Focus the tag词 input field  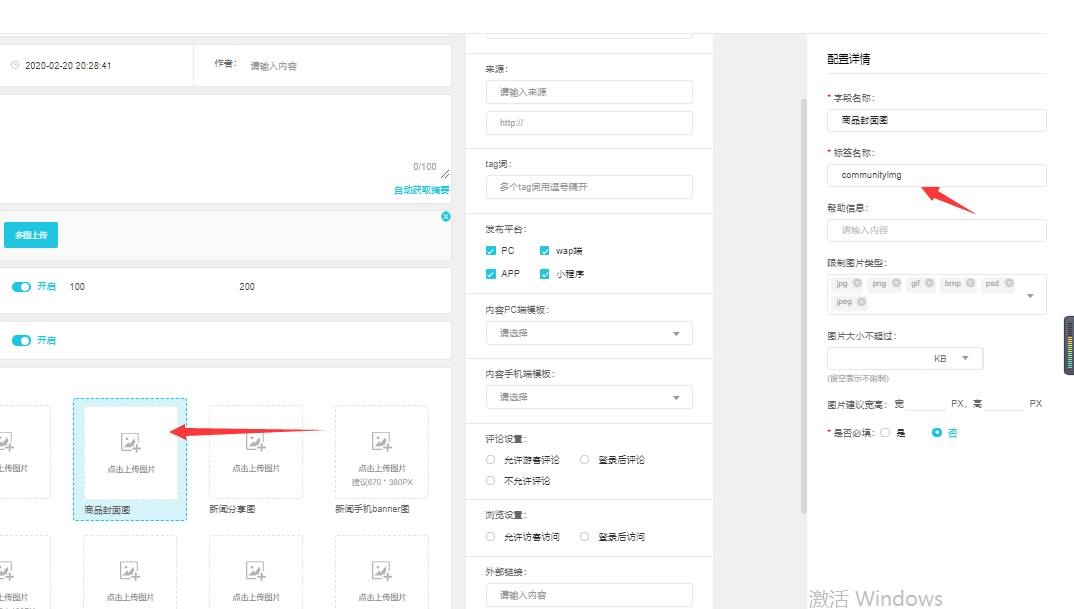[589, 187]
